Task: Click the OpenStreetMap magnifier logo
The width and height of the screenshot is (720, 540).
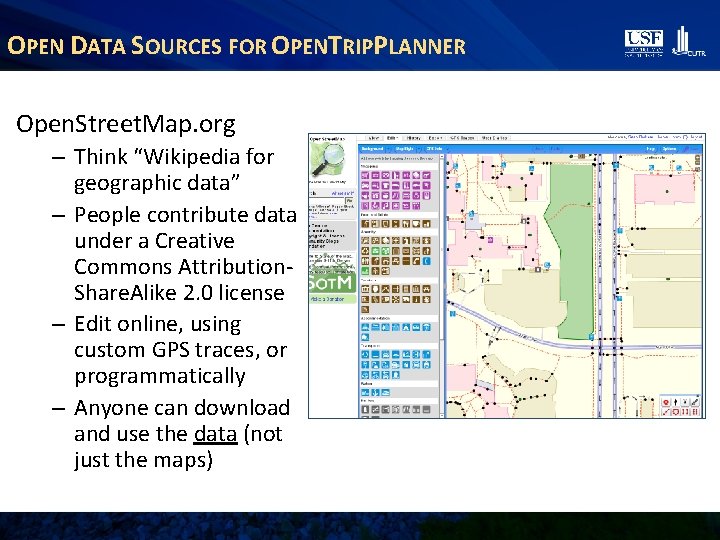Action: tap(327, 160)
